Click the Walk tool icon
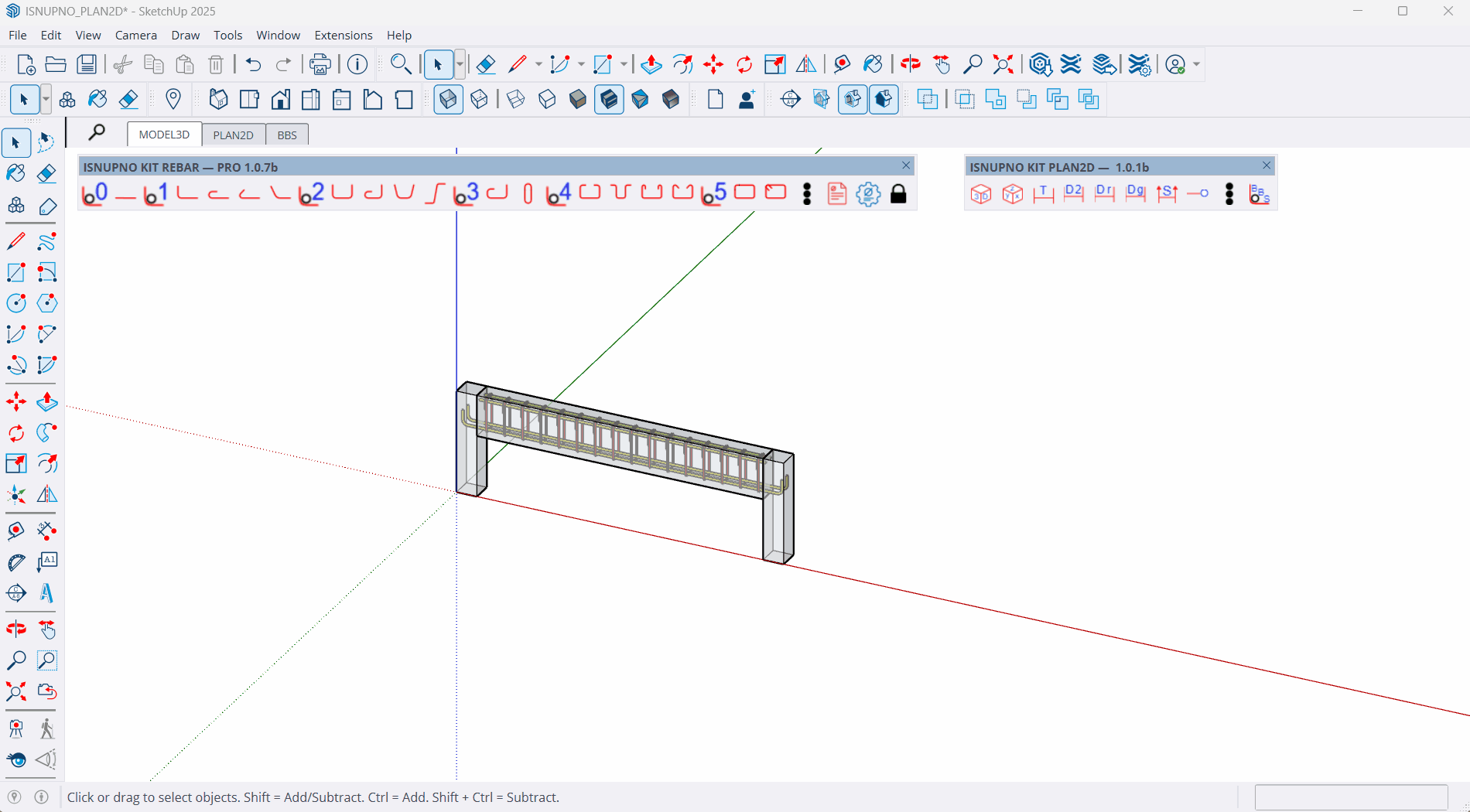 (46, 728)
